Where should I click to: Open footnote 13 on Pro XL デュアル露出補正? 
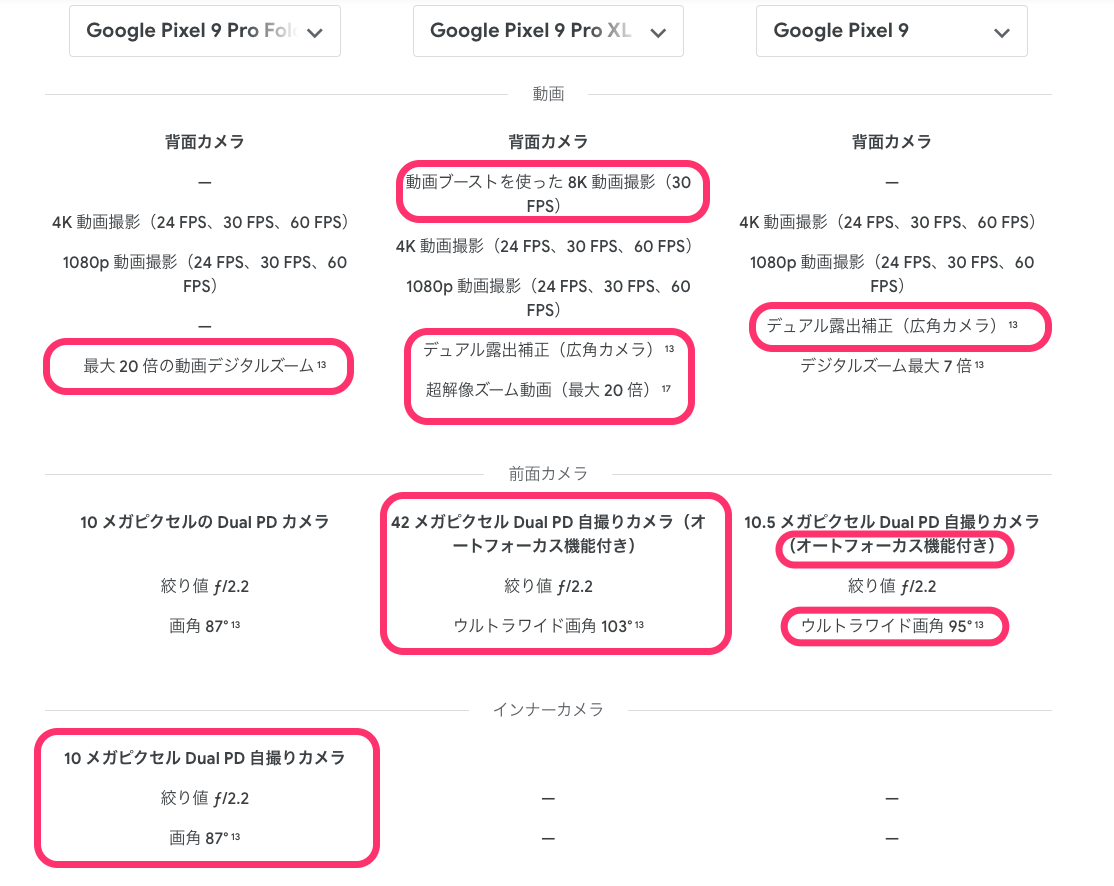pos(669,348)
